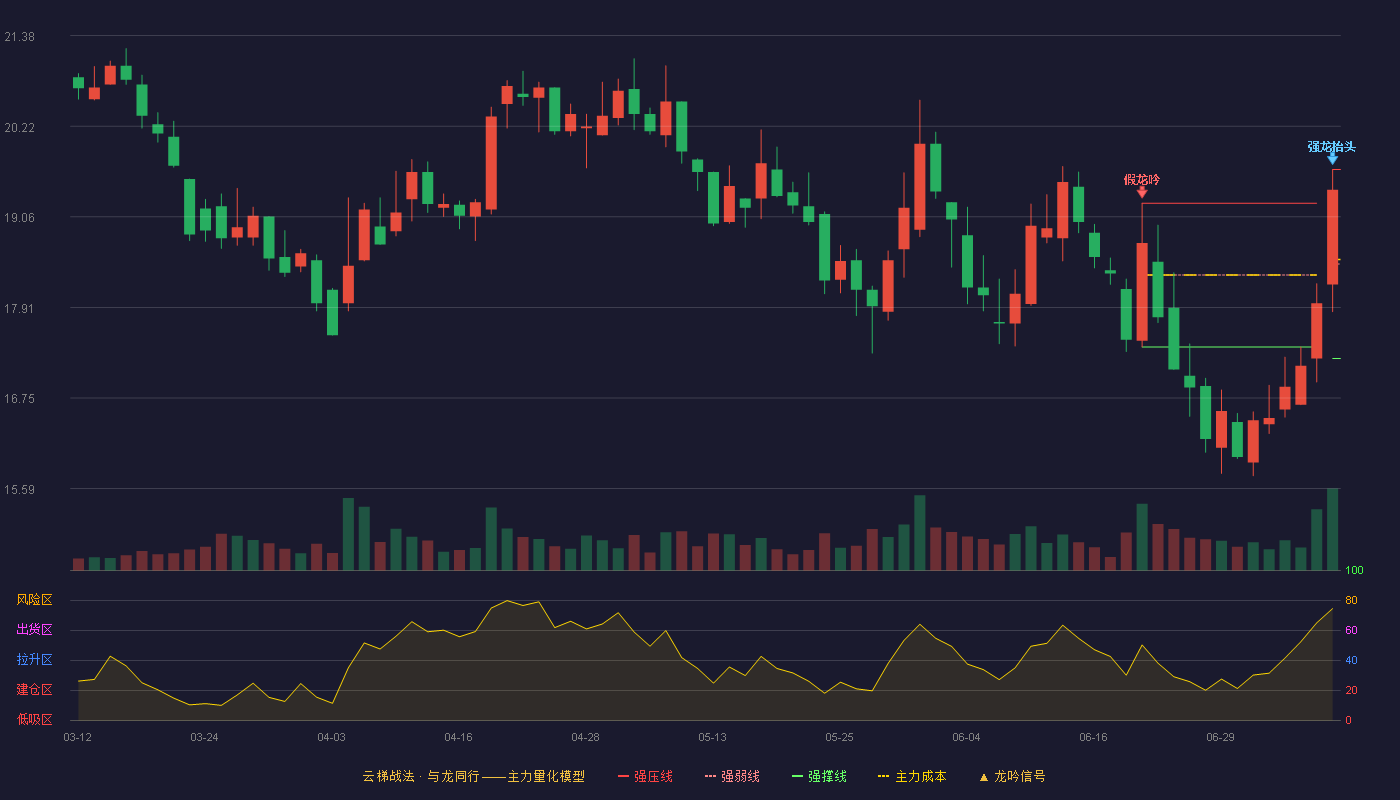This screenshot has width=1400, height=800.
Task: Click the red arrow marker under 假龙吟
Action: click(1142, 191)
